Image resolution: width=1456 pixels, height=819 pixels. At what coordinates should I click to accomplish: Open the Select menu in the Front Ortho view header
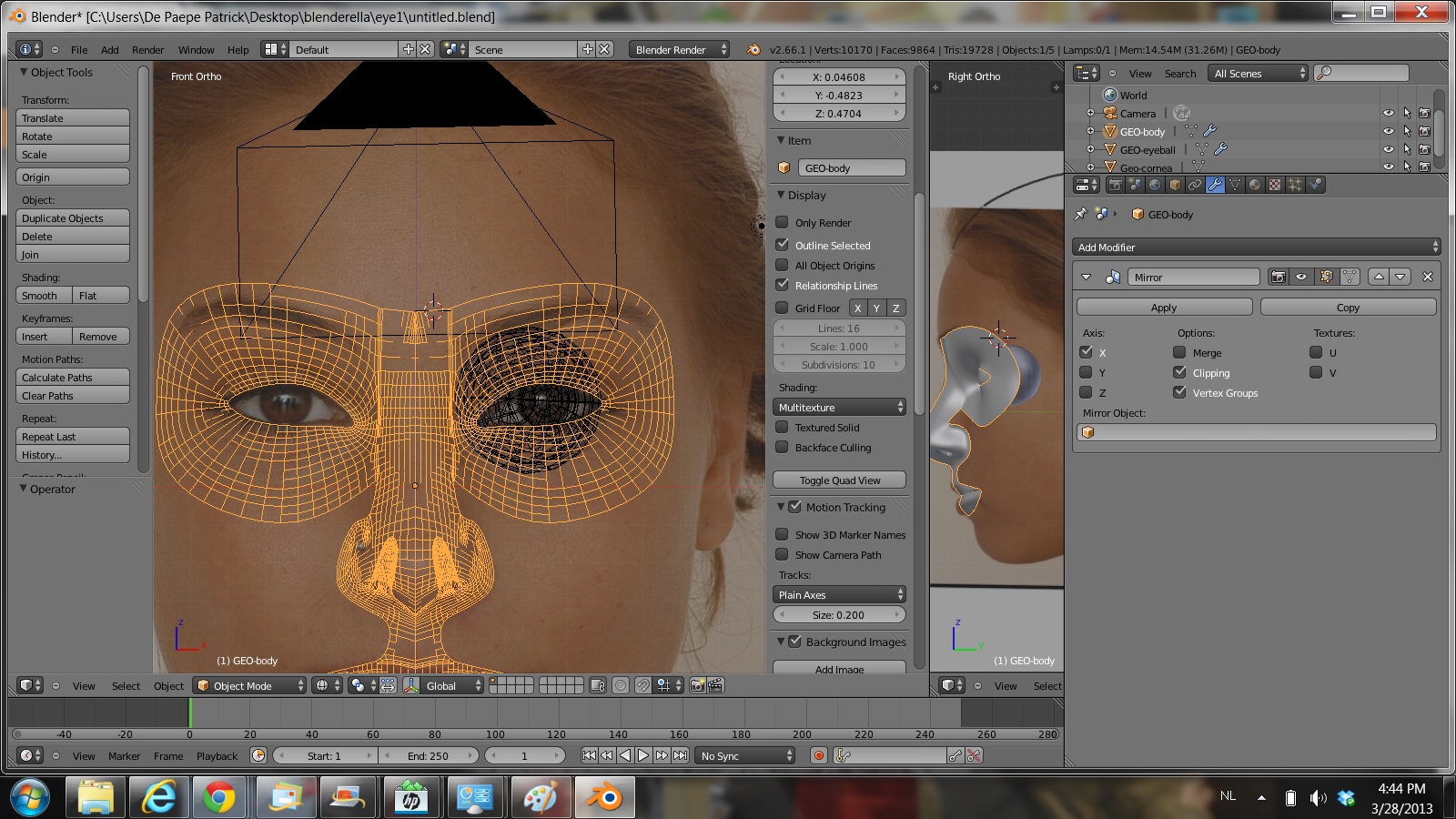pos(126,685)
